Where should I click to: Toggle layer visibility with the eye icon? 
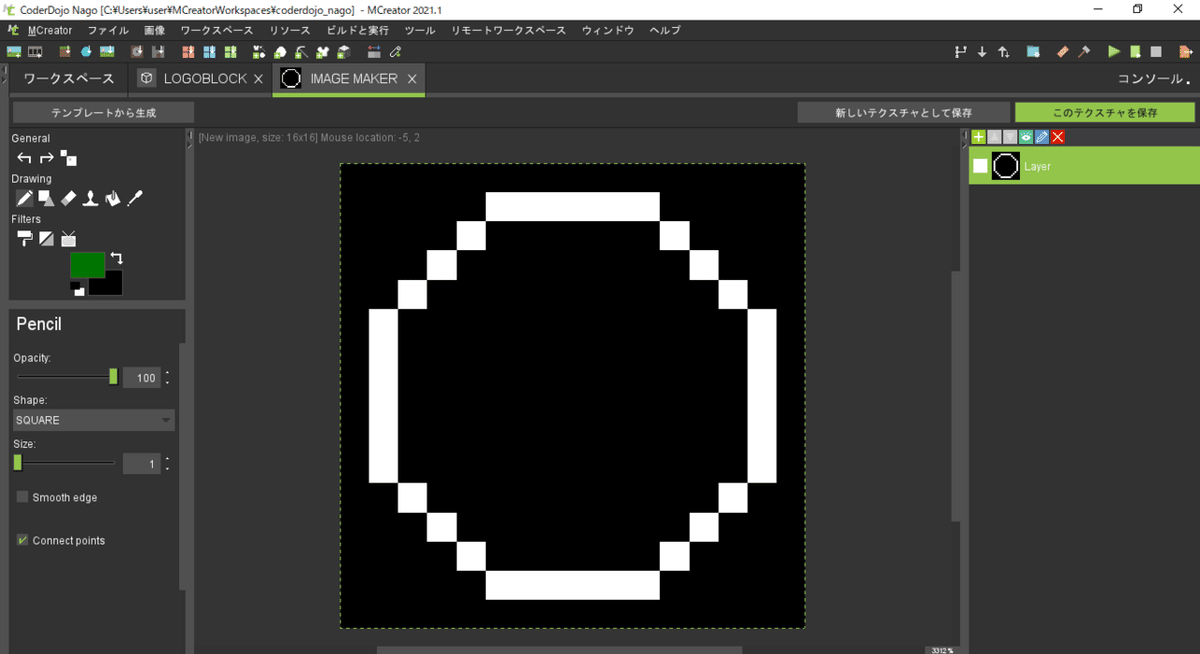point(1026,137)
